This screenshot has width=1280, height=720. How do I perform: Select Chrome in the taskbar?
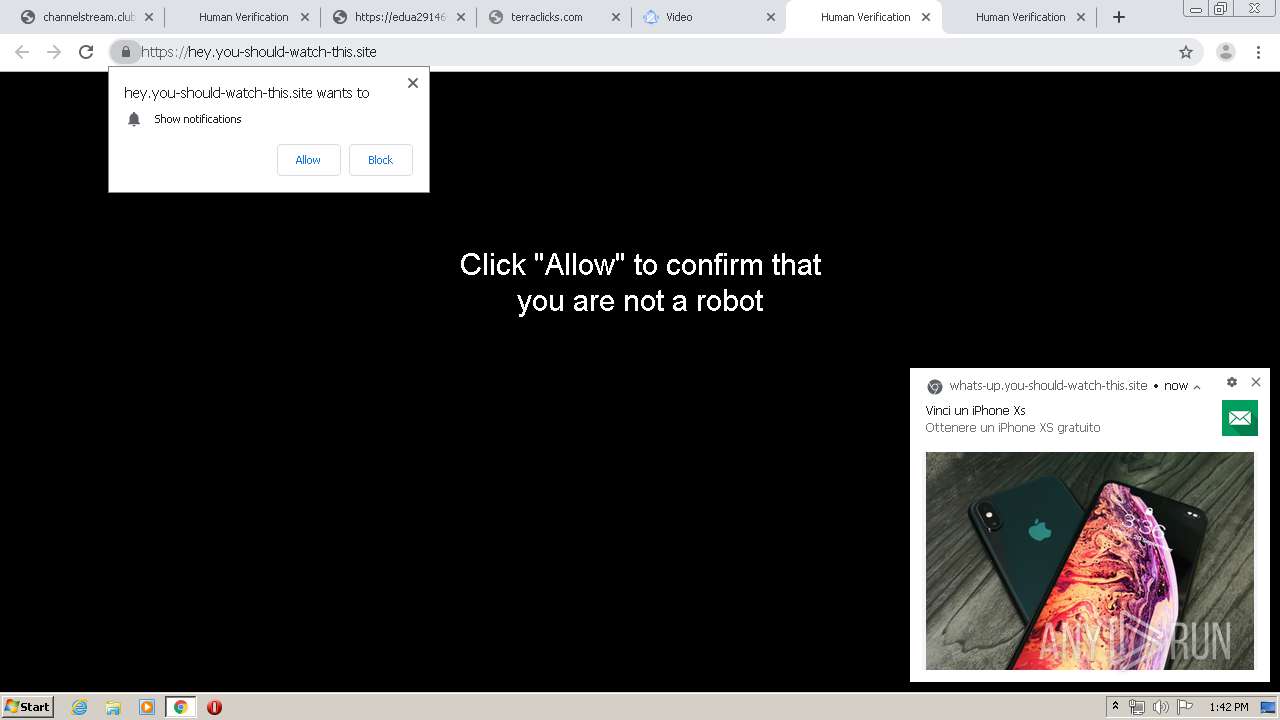point(180,707)
